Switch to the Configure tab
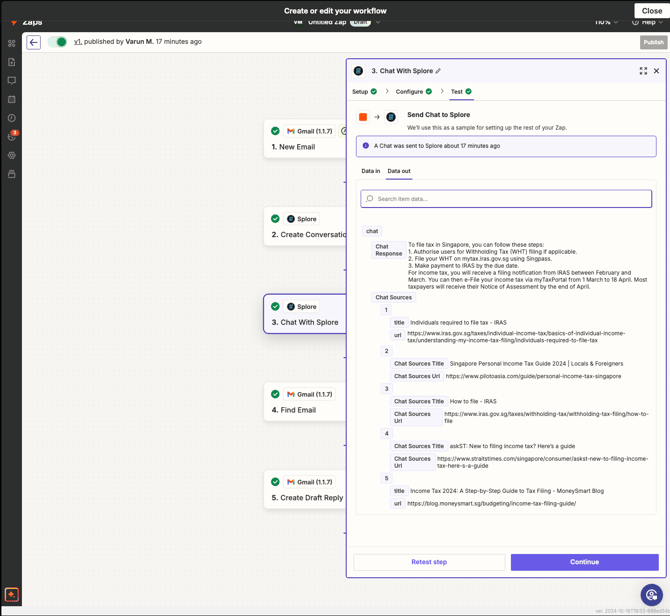This screenshot has width=670, height=616. coord(413,91)
